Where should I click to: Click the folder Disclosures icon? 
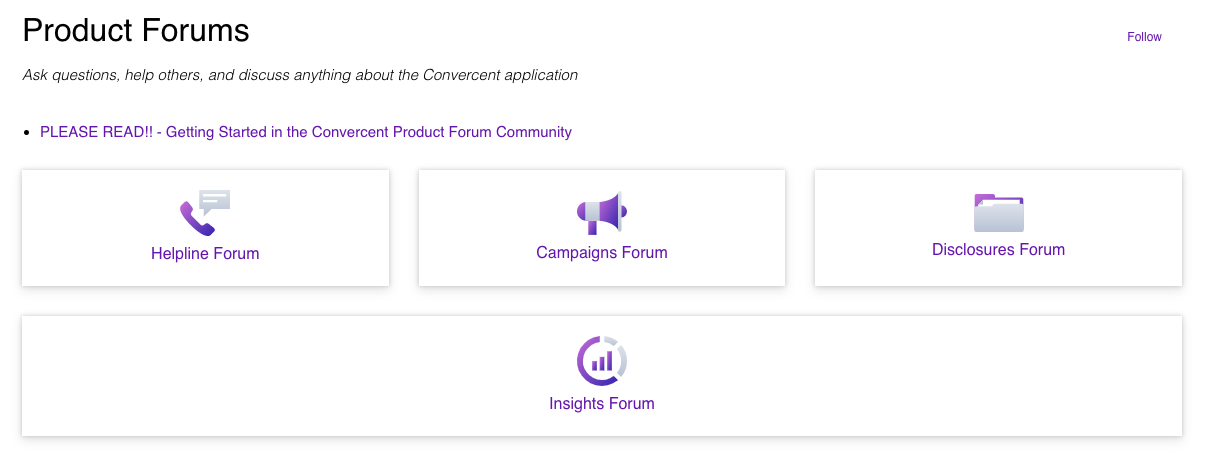click(x=998, y=213)
